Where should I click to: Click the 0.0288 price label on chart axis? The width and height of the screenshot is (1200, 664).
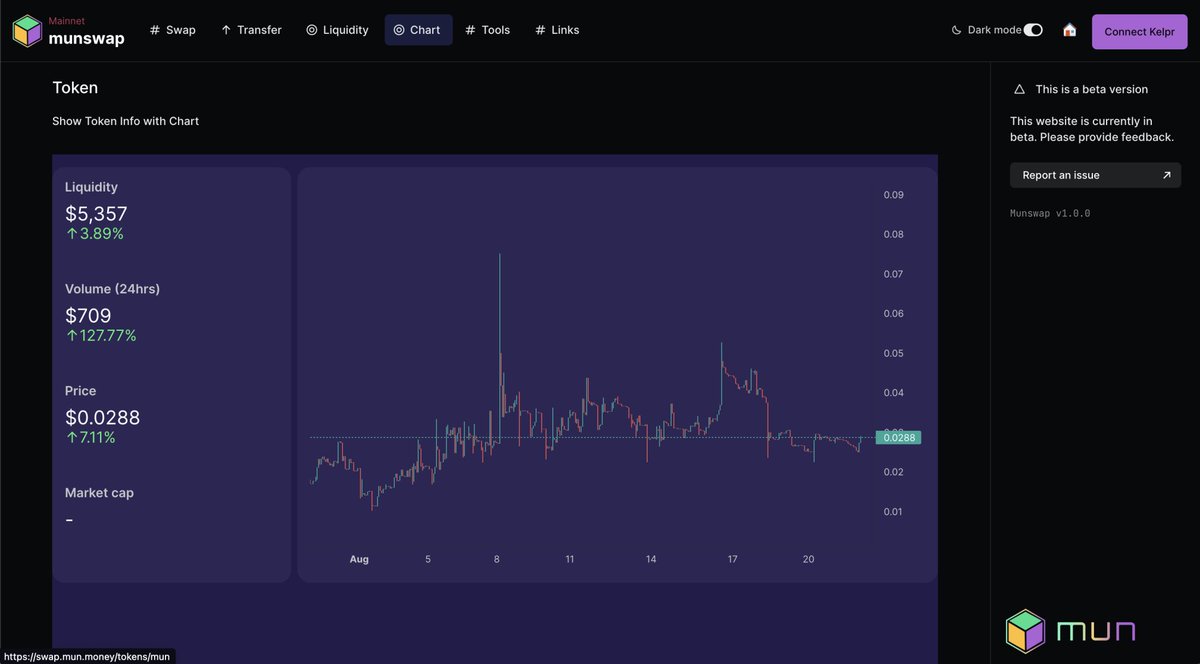click(x=898, y=438)
